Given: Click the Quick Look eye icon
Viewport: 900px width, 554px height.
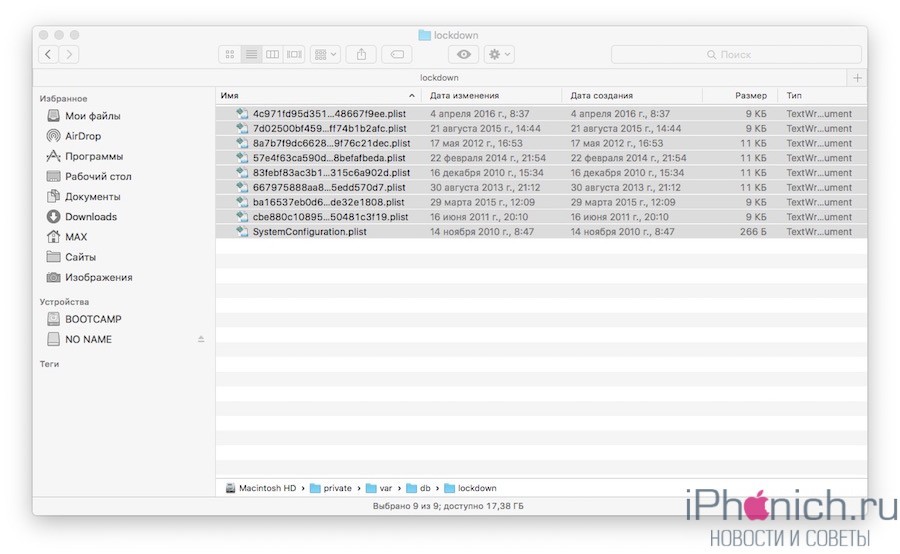Looking at the screenshot, I should click(462, 54).
